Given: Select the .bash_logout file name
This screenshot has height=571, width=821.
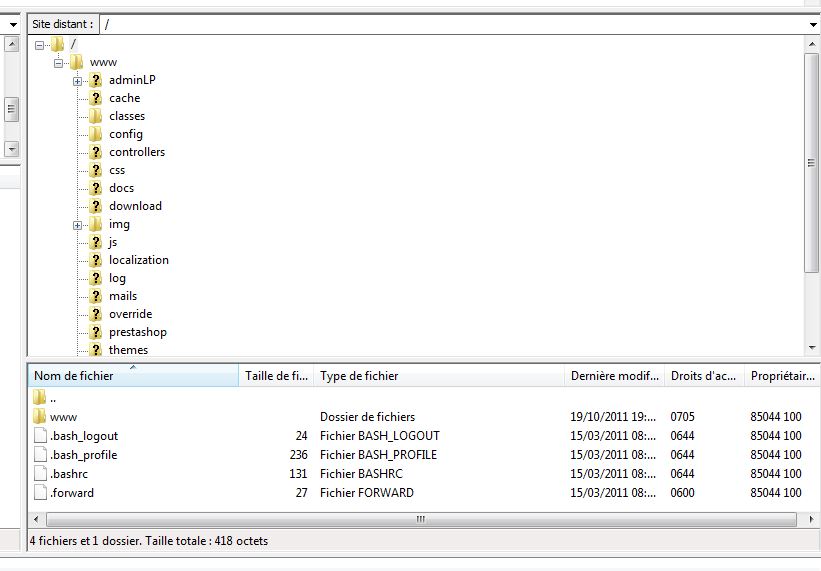Looking at the screenshot, I should [84, 436].
